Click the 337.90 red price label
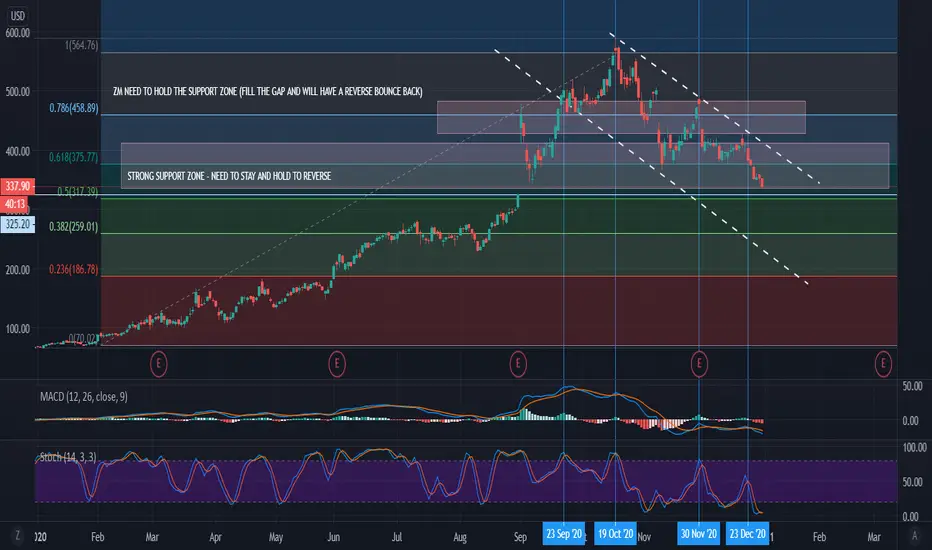The image size is (932, 550). coord(17,186)
